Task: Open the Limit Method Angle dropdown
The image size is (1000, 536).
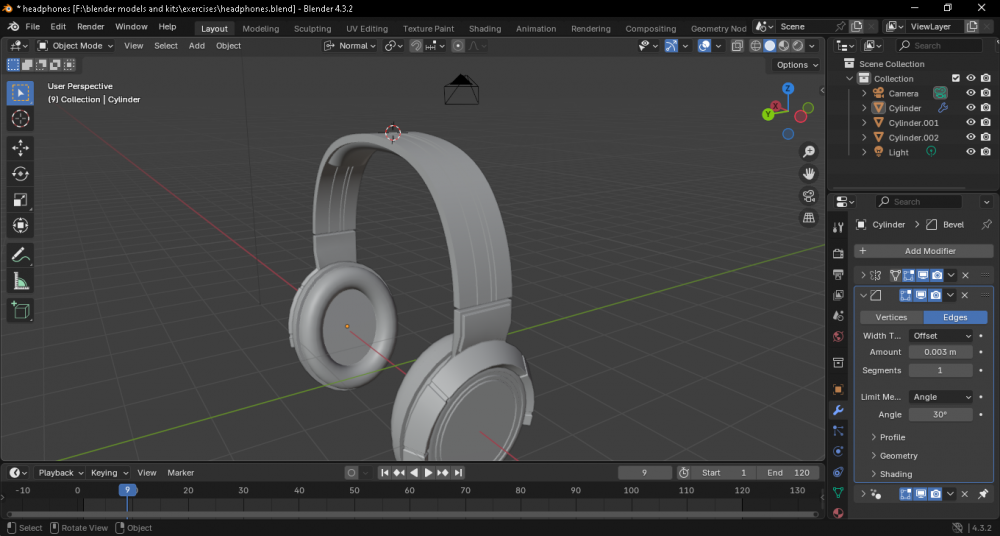Action: tap(941, 397)
